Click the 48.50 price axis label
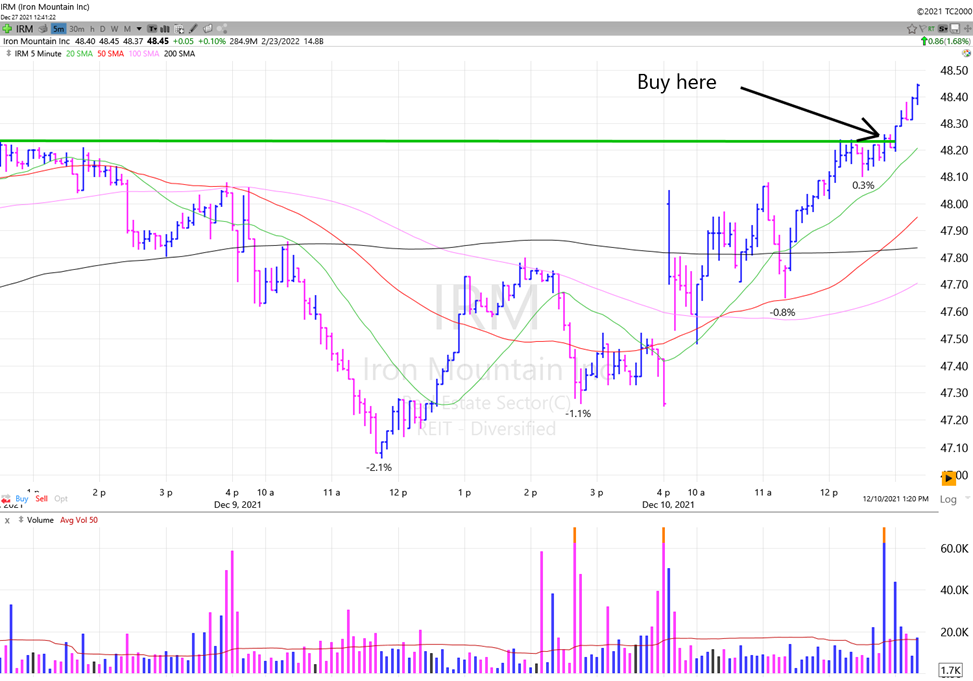 (x=954, y=70)
